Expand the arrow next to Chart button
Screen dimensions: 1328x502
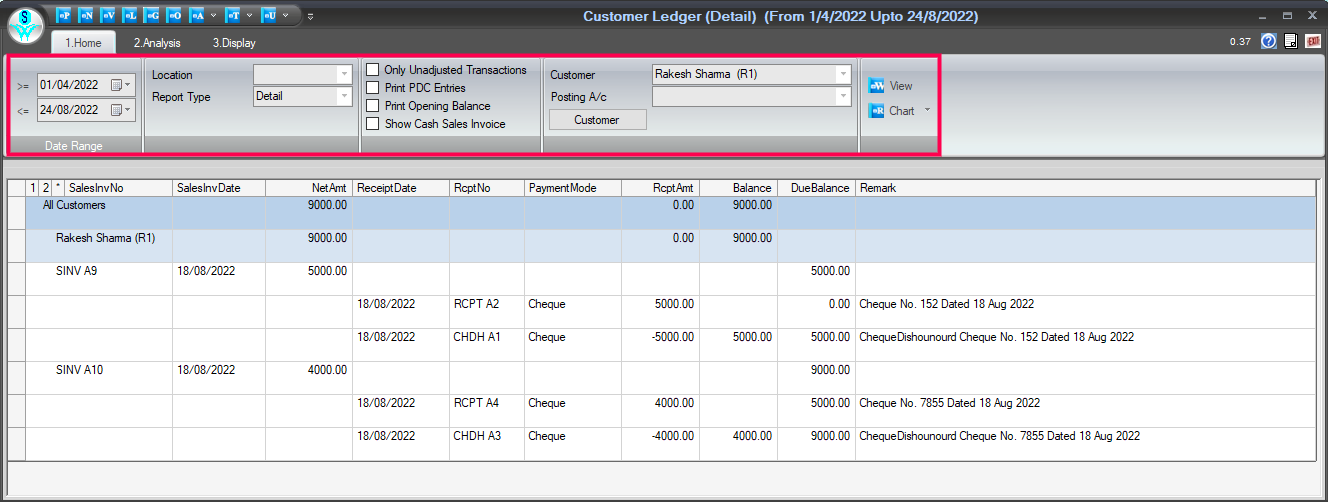(927, 111)
